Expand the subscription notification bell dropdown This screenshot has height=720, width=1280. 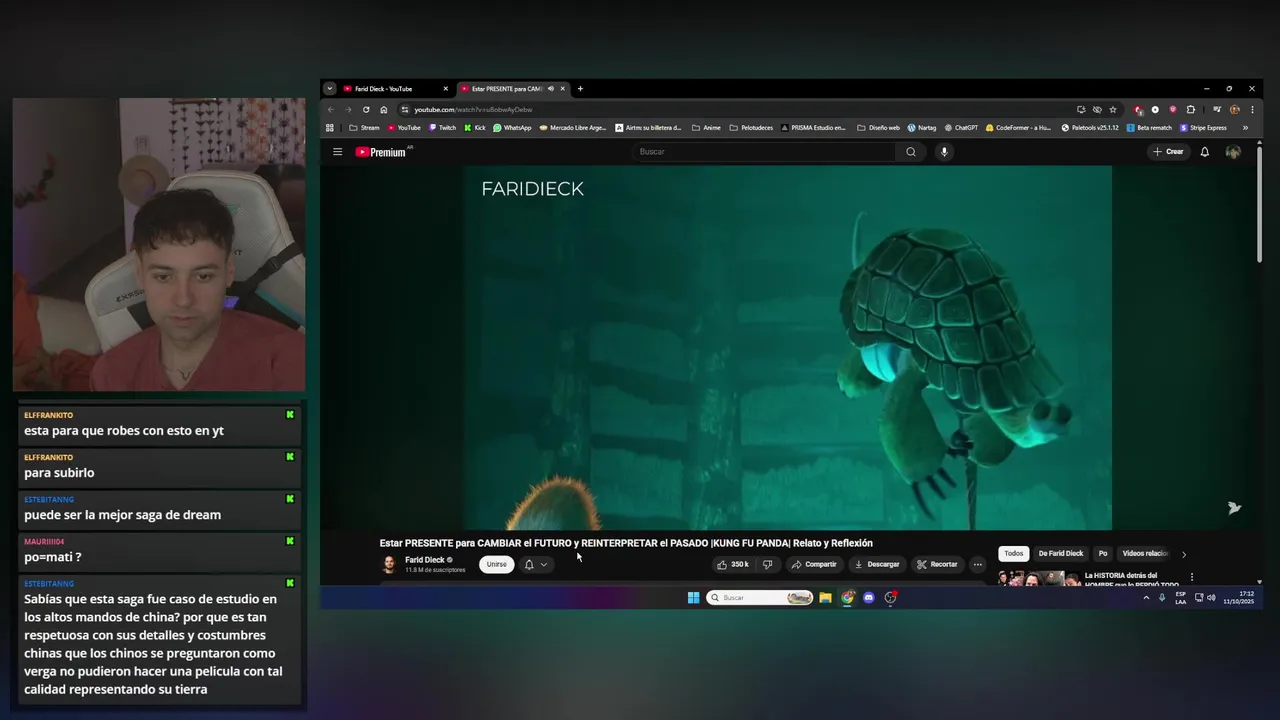[536, 564]
